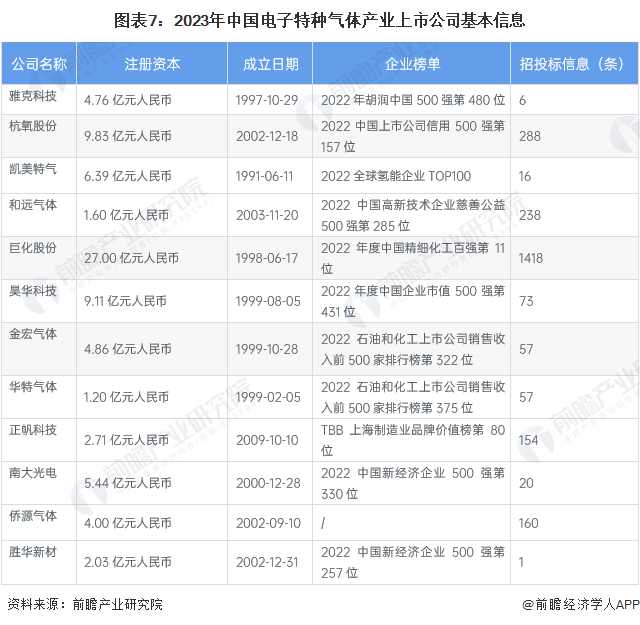
Task: Select ranking text ending 排行榜第 375 位
Action: click(x=413, y=397)
